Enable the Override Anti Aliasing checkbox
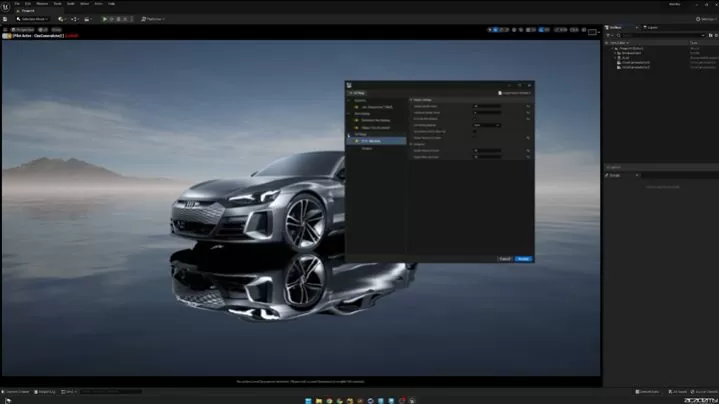The image size is (719, 404). 475,119
